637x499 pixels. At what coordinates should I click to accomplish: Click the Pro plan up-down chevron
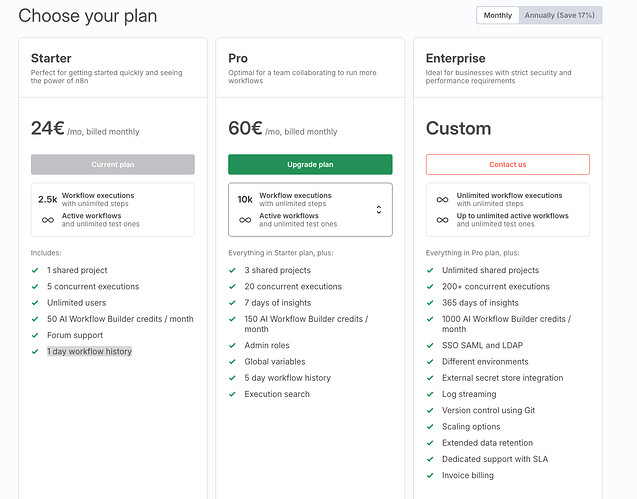coord(379,210)
